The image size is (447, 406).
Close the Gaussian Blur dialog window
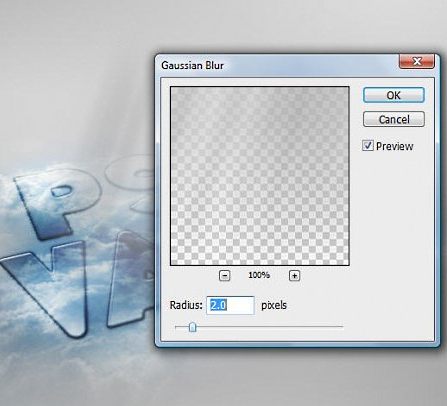(x=417, y=62)
